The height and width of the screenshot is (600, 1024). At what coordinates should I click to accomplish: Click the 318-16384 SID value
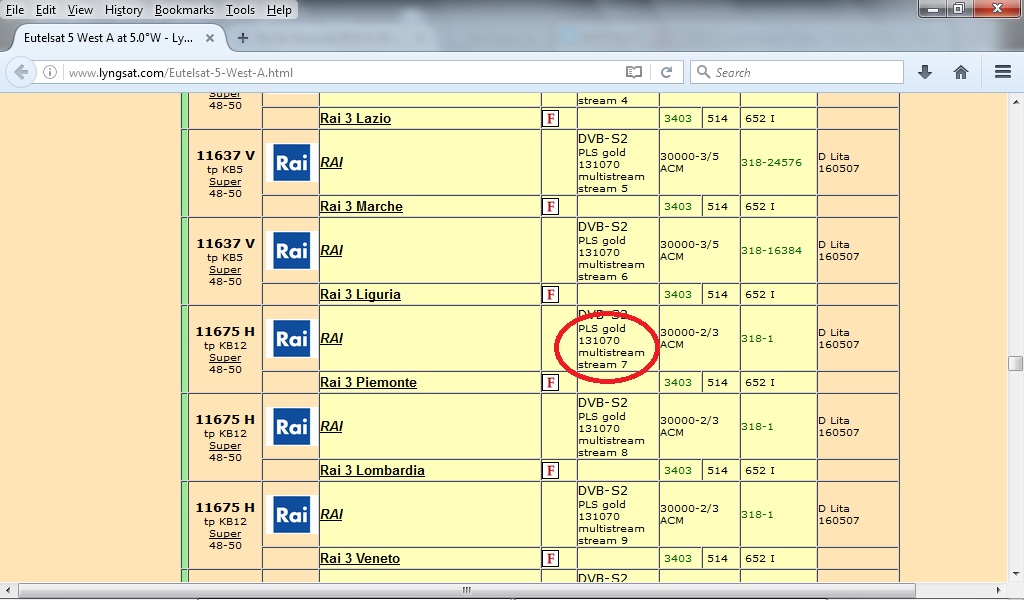(x=771, y=251)
